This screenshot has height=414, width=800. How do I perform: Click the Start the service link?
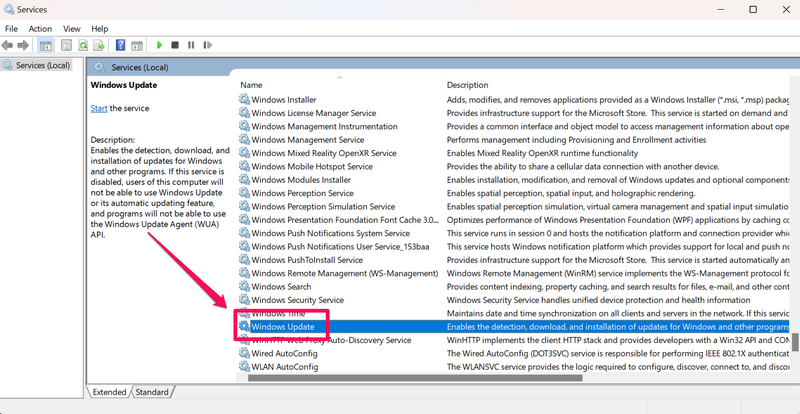point(99,108)
